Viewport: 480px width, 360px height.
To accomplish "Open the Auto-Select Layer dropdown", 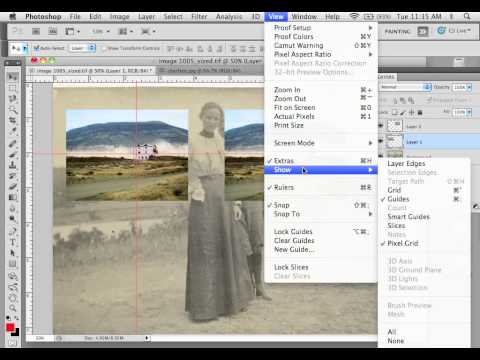I will click(x=83, y=48).
